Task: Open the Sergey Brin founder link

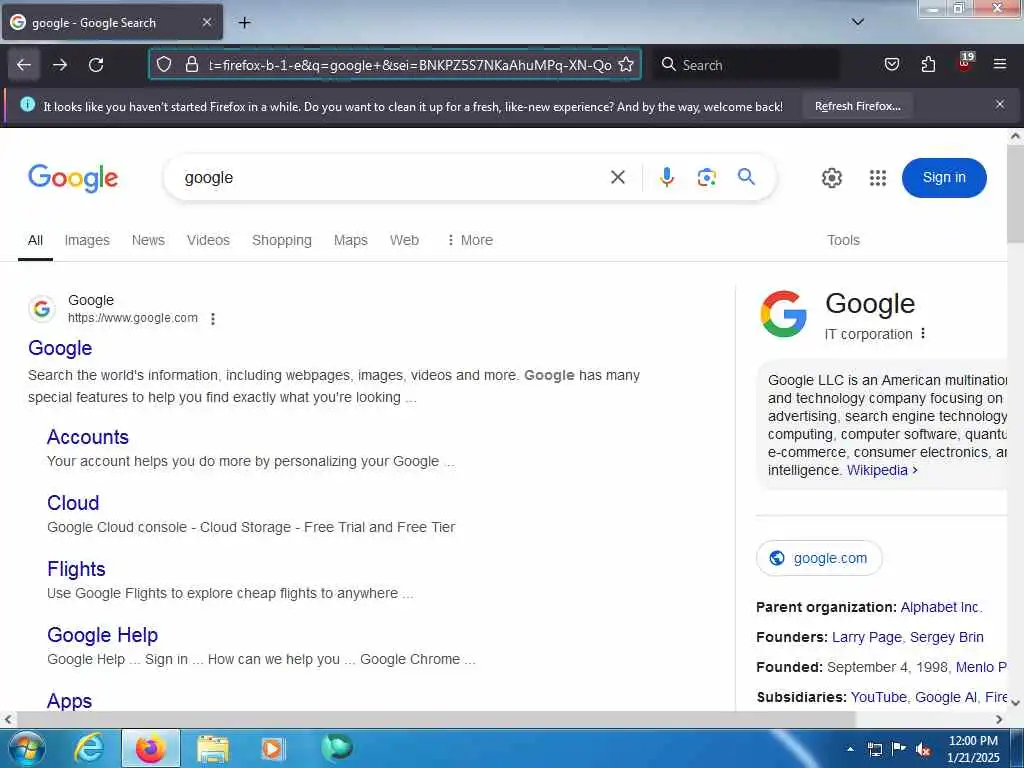Action: tap(947, 637)
